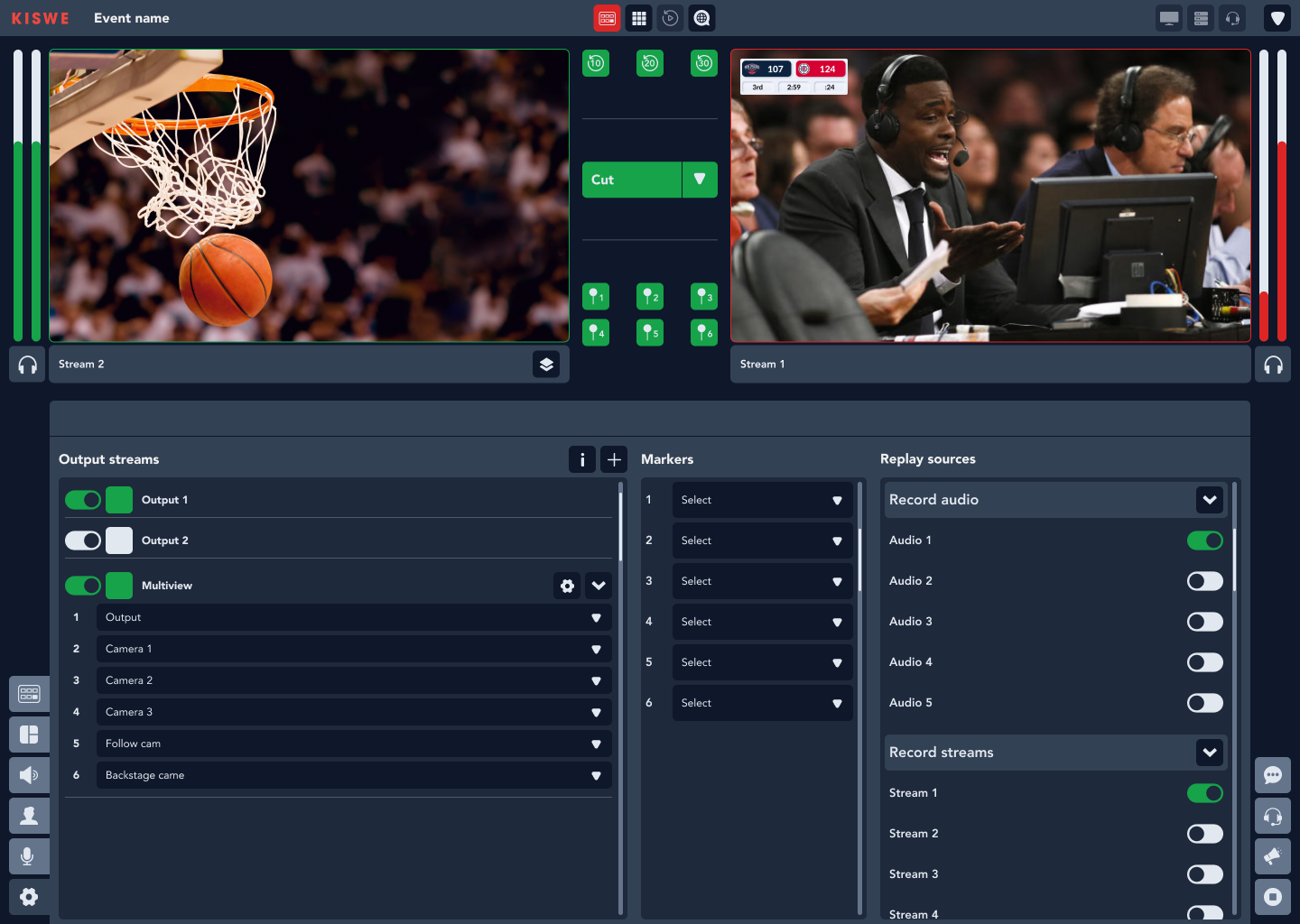The width and height of the screenshot is (1300, 924).
Task: Open the microphone panel in left sidebar
Action: pos(29,856)
